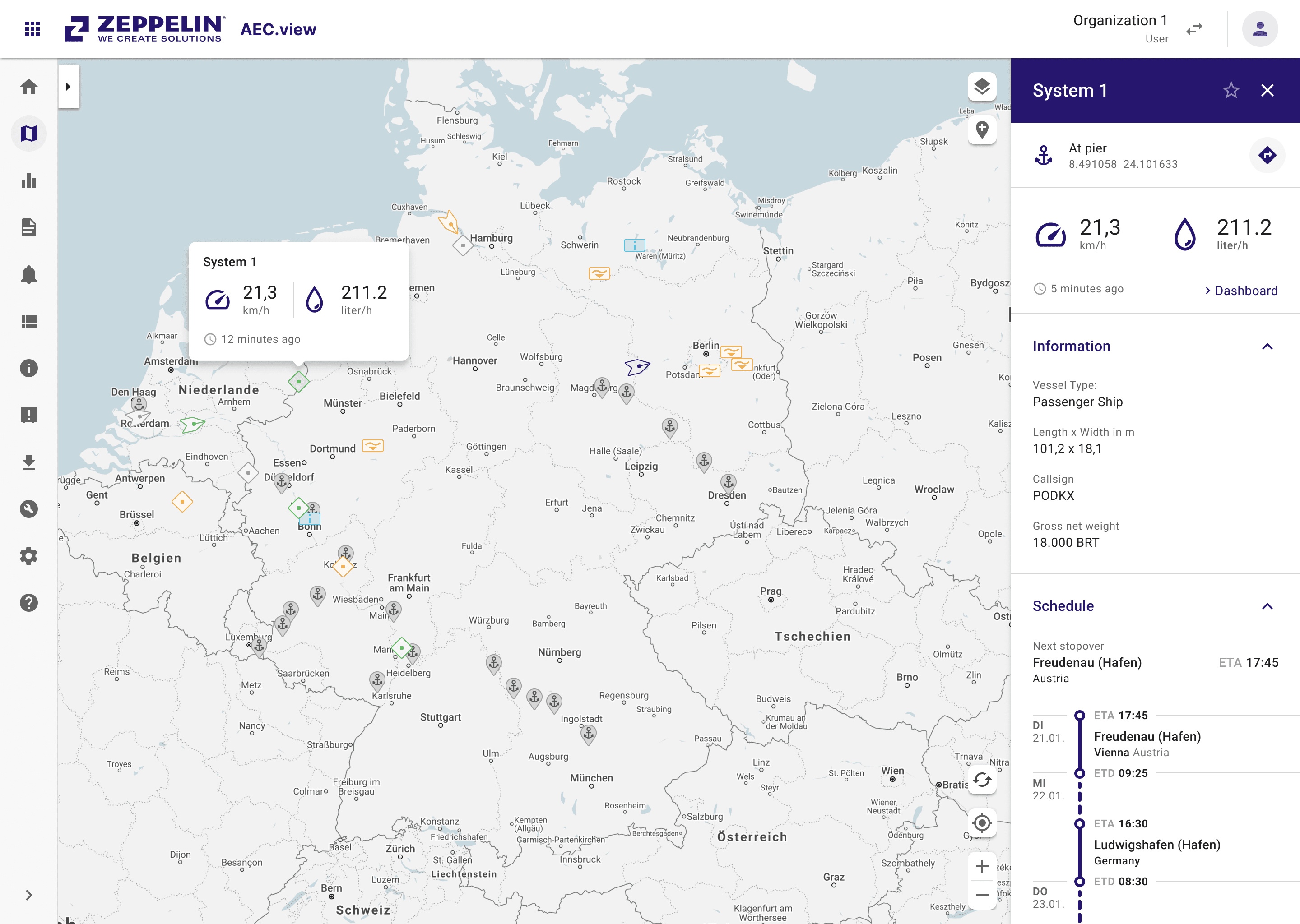This screenshot has height=924, width=1300.
Task: Open the help question mark icon
Action: click(x=29, y=602)
